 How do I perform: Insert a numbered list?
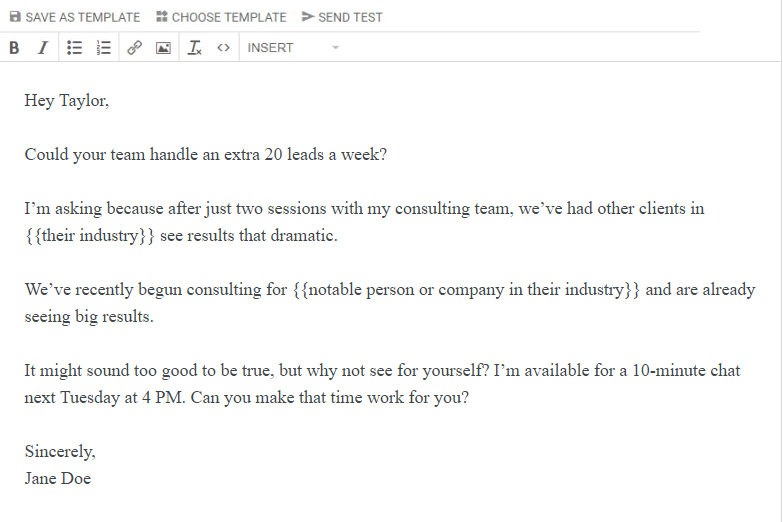[x=103, y=47]
